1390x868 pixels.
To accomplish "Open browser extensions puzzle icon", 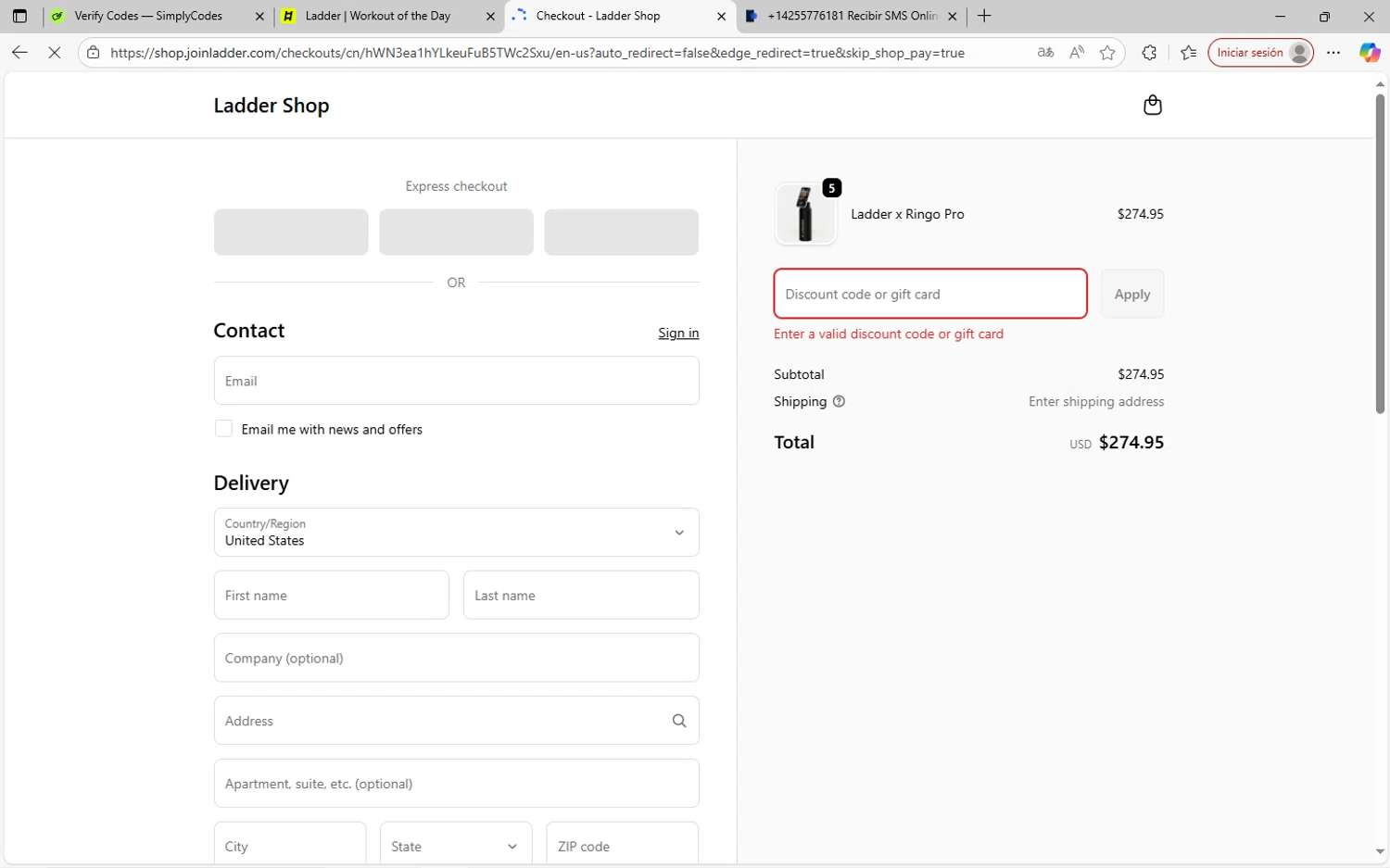I will pyautogui.click(x=1149, y=53).
